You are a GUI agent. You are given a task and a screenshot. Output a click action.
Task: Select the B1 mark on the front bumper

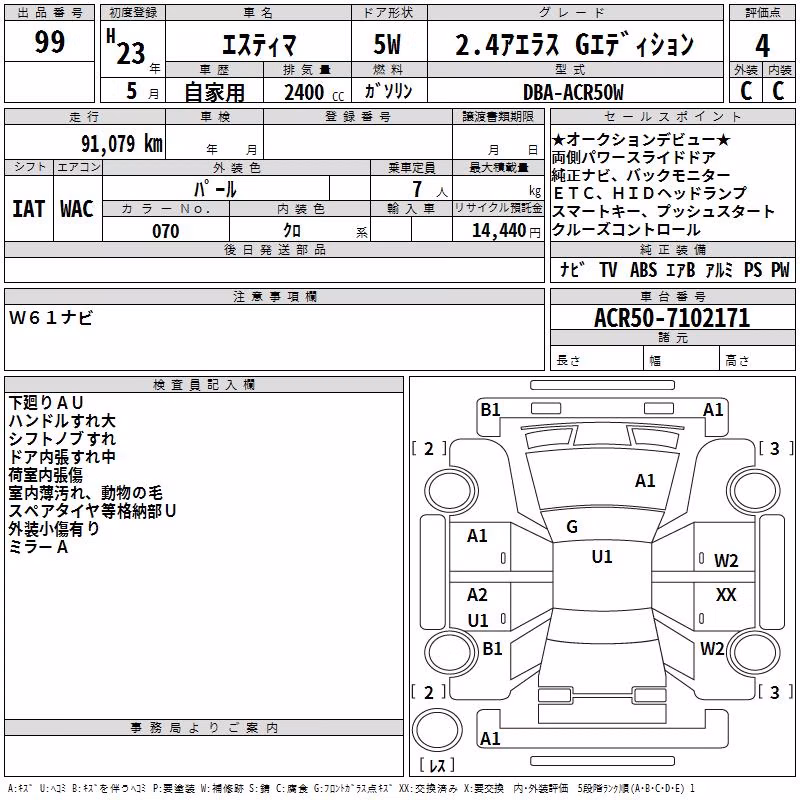coord(491,409)
